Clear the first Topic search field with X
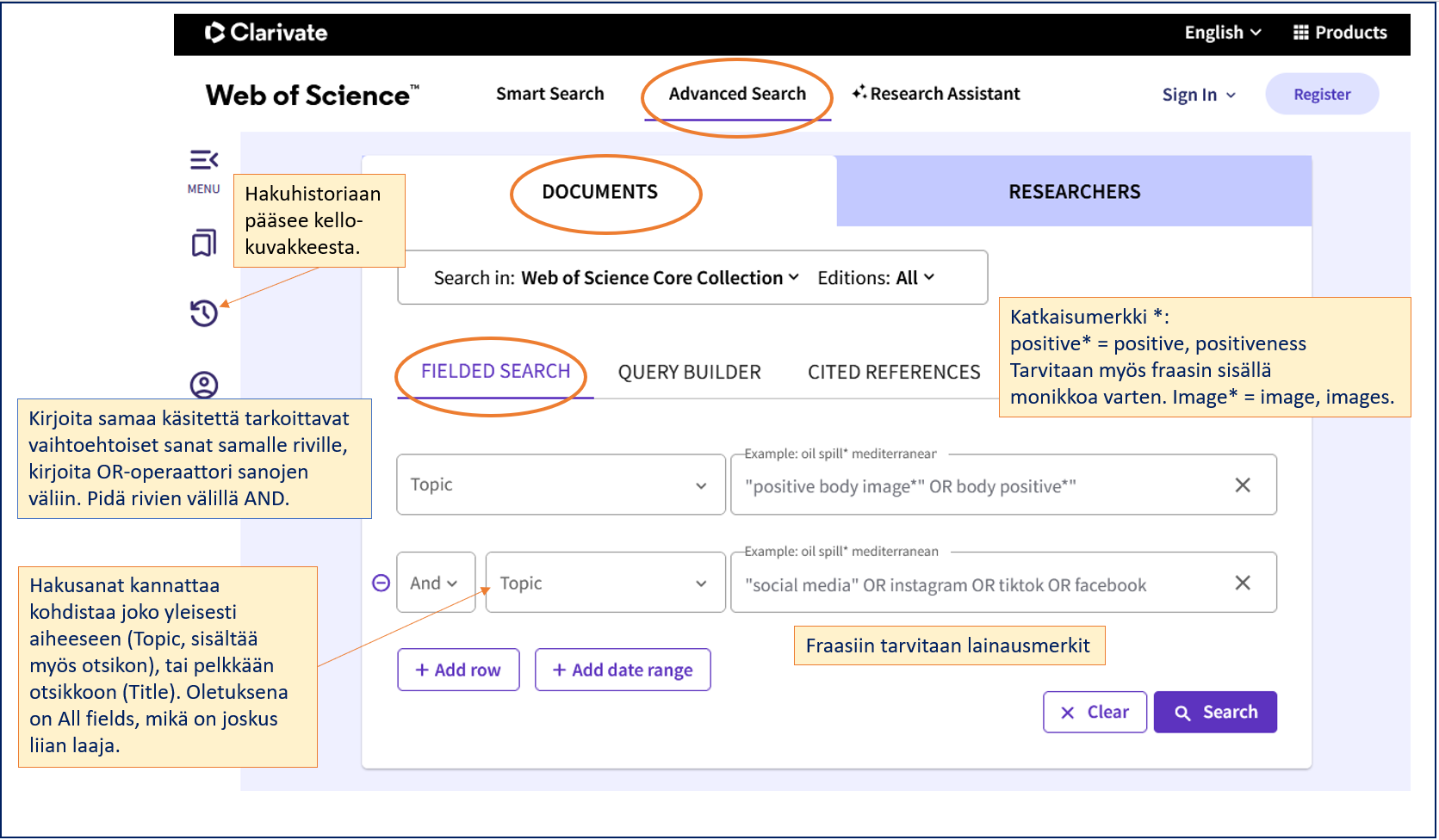Viewport: 1439px width, 840px height. click(x=1243, y=485)
